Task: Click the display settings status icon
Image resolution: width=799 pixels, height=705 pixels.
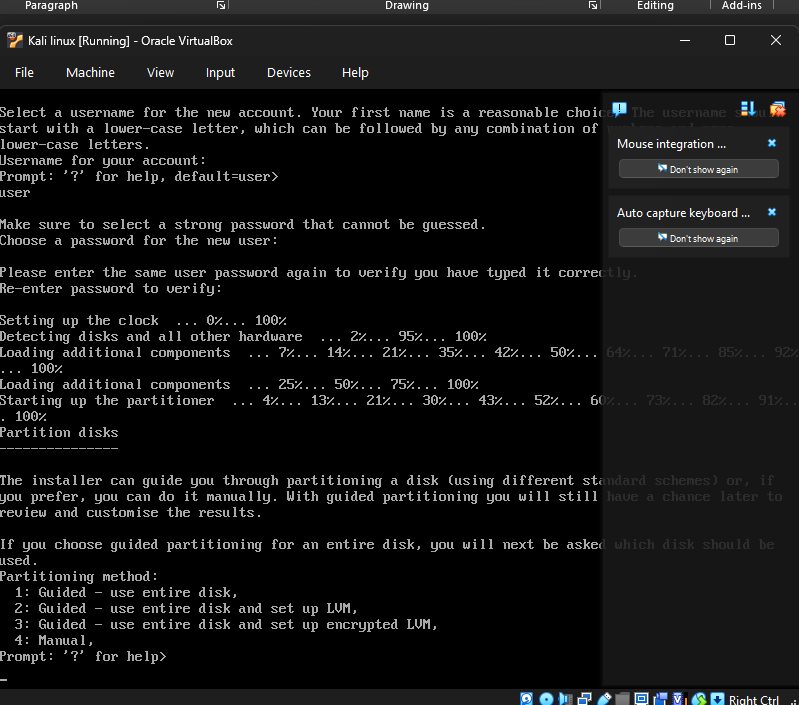Action: [x=642, y=698]
